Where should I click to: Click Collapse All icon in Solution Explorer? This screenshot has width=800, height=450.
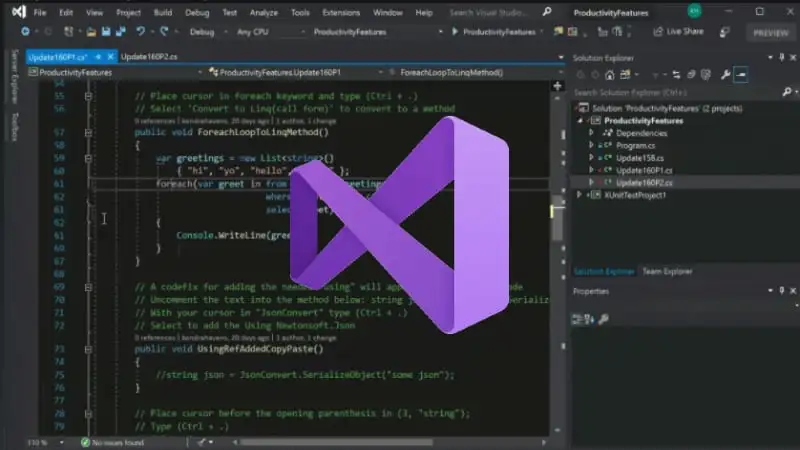(691, 75)
